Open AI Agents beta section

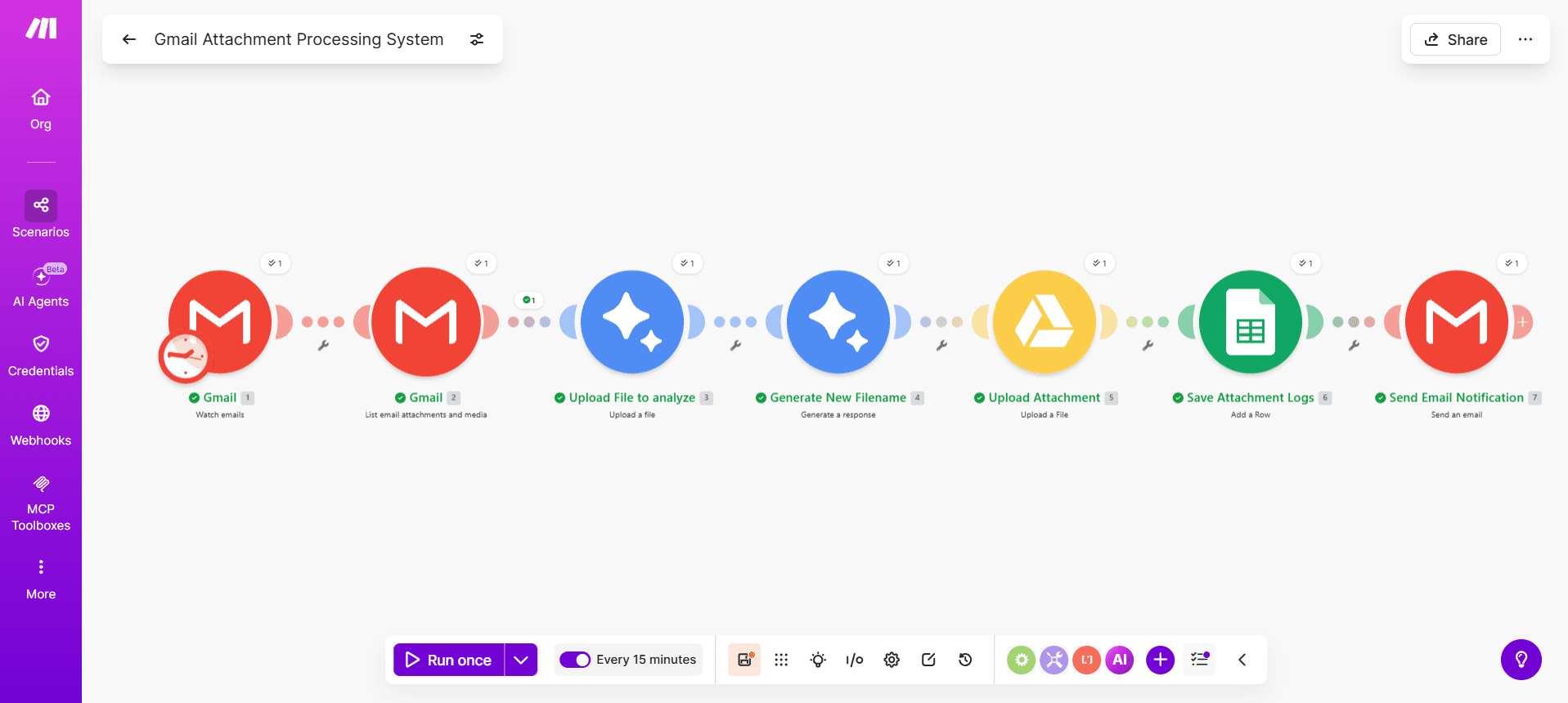41,285
